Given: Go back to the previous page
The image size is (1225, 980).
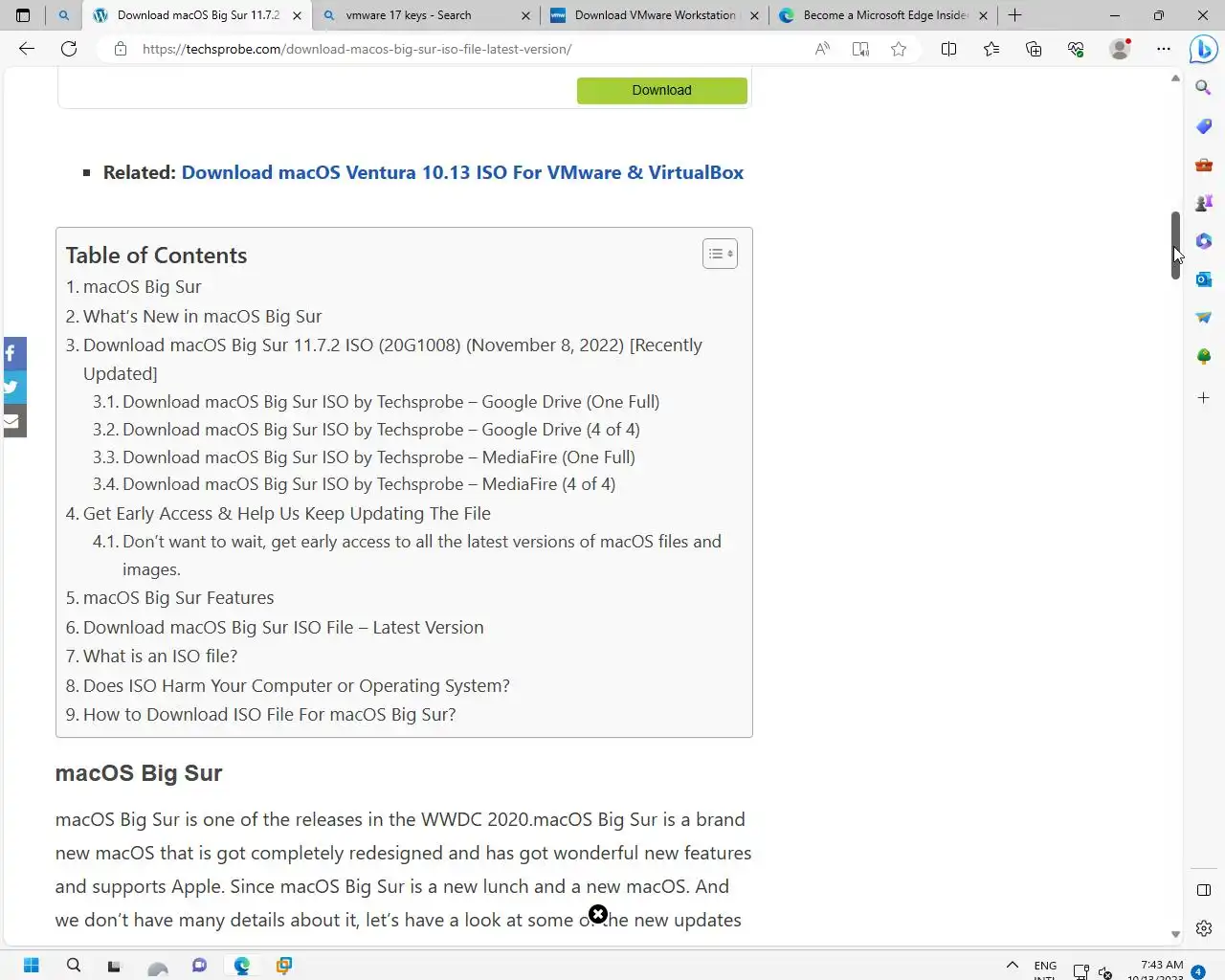Looking at the screenshot, I should click(x=27, y=49).
